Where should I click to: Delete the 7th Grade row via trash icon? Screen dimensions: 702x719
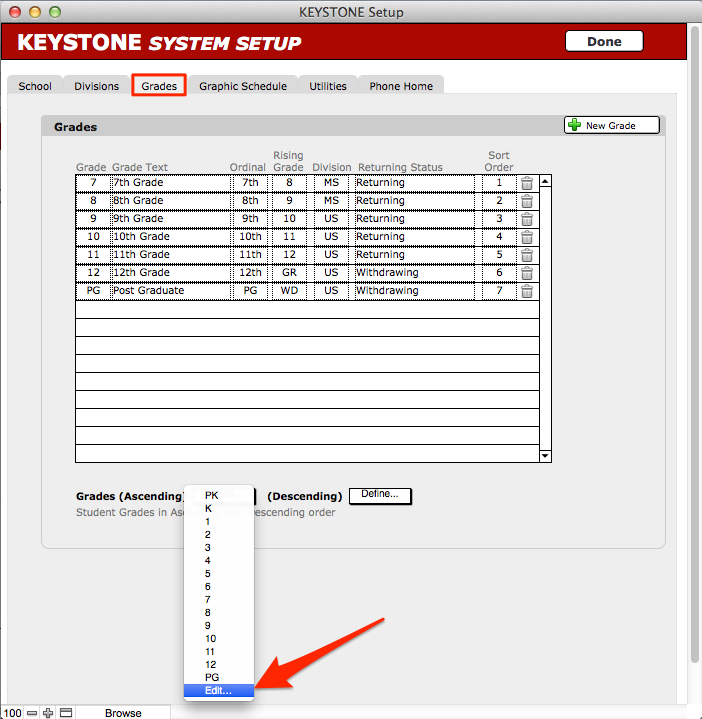pyautogui.click(x=527, y=183)
